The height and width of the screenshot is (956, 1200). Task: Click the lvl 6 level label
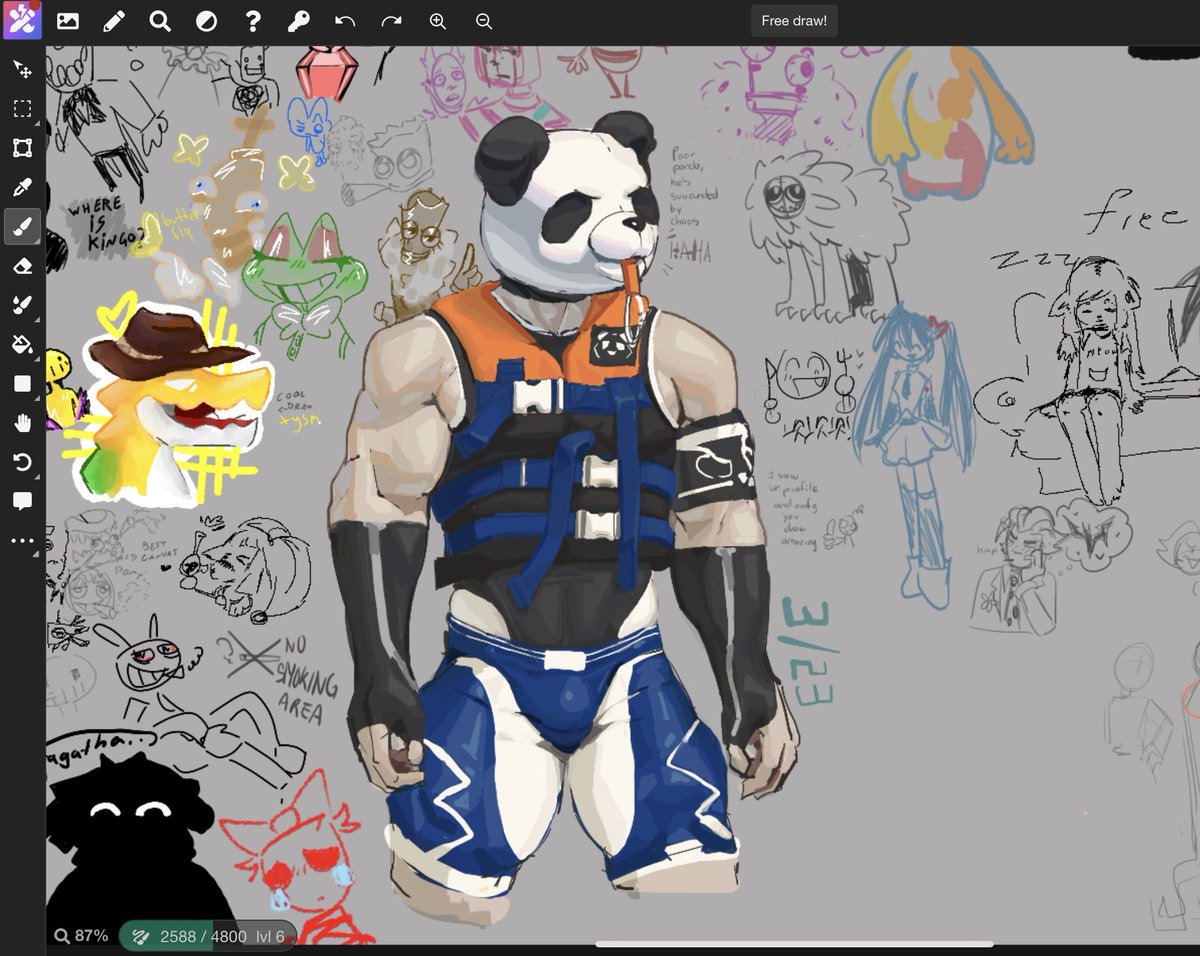pyautogui.click(x=270, y=936)
